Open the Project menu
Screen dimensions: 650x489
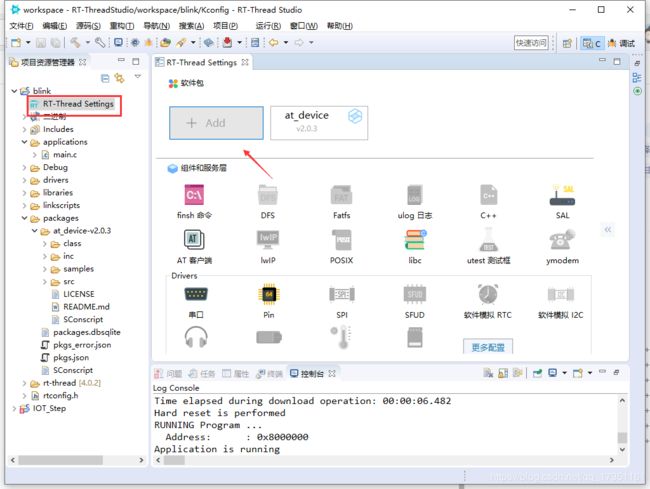226,26
